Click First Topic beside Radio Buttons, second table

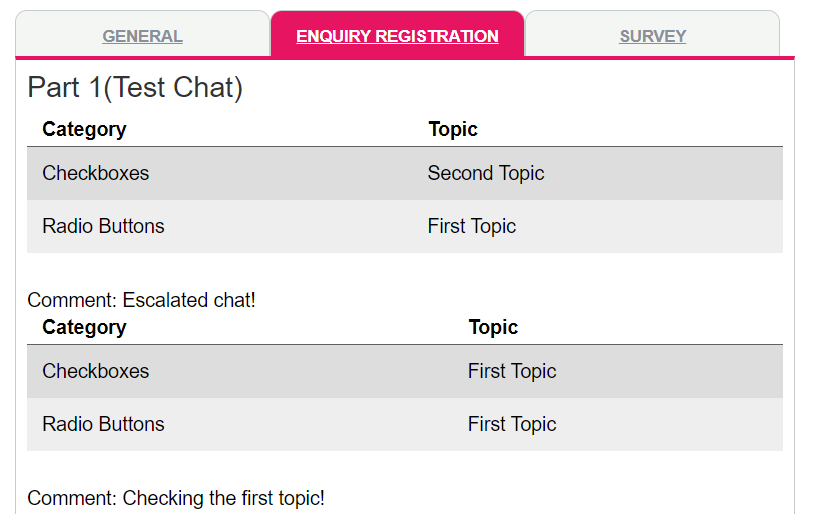pyautogui.click(x=512, y=424)
